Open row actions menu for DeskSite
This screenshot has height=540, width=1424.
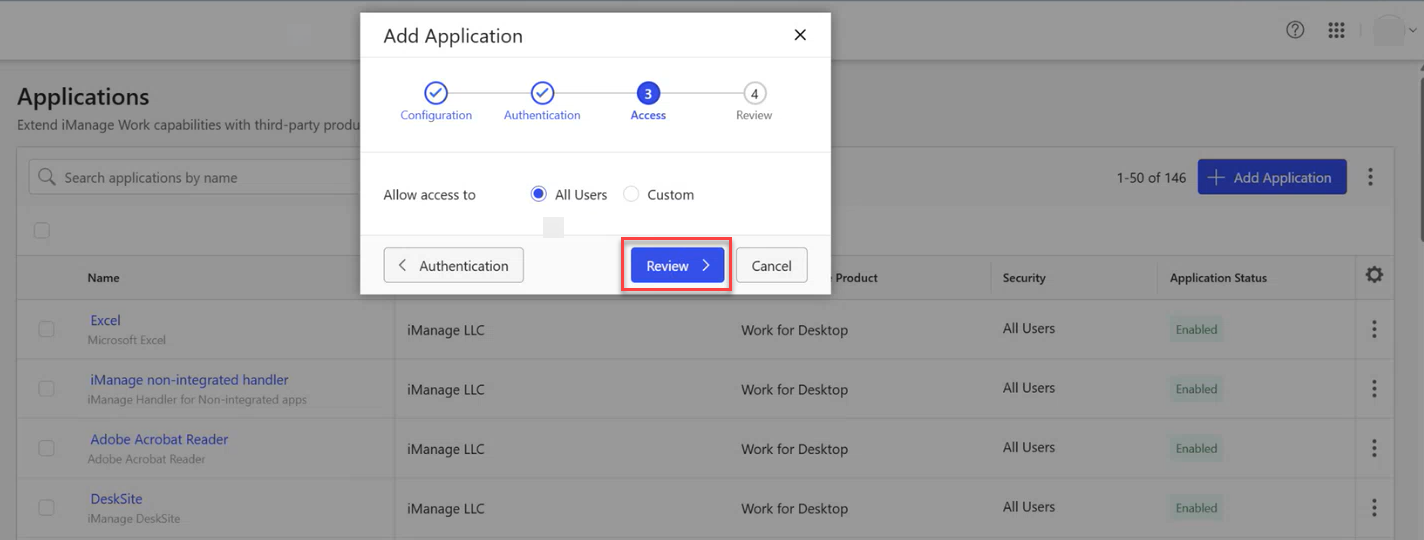pos(1374,507)
